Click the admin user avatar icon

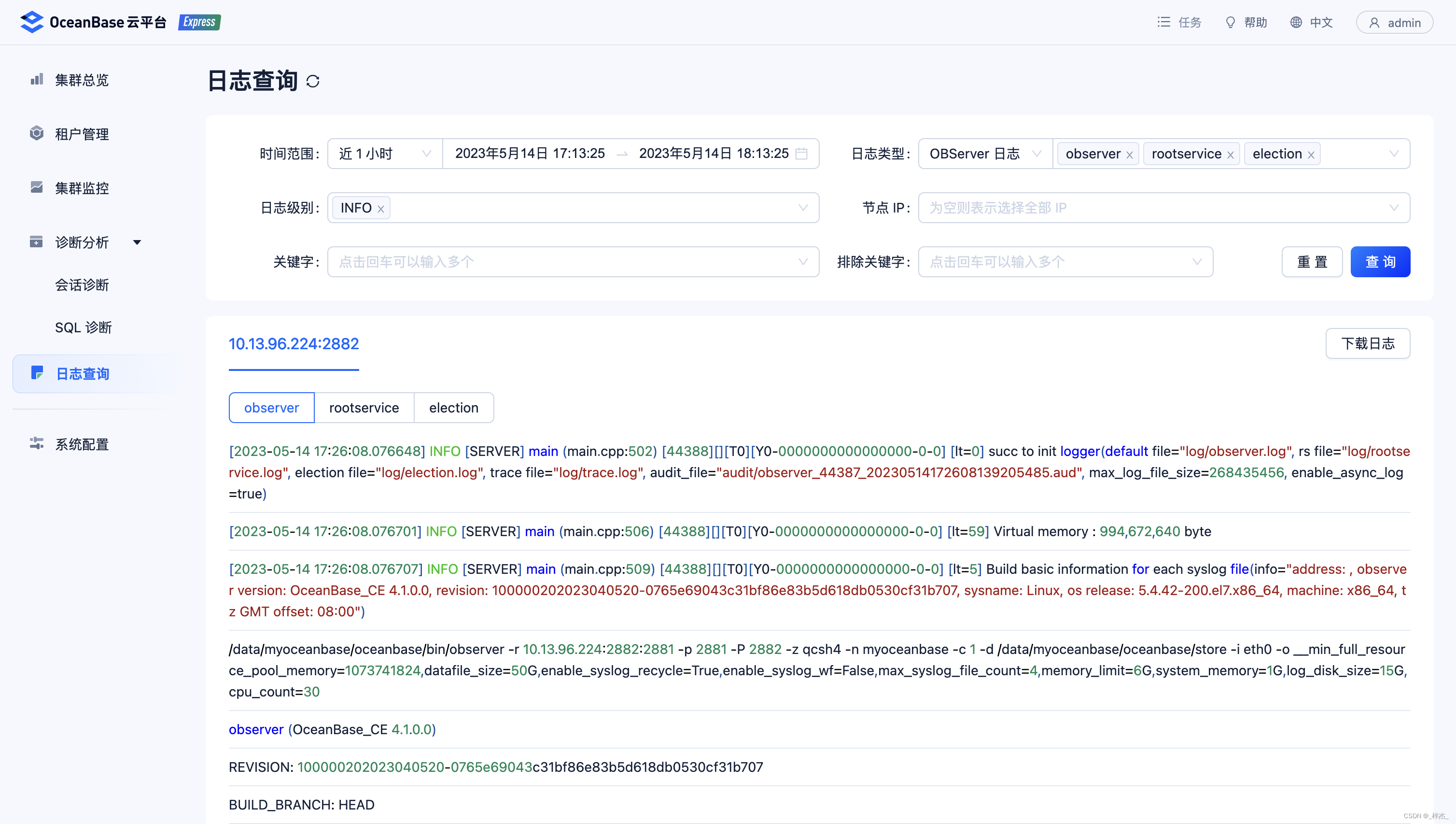click(1374, 23)
